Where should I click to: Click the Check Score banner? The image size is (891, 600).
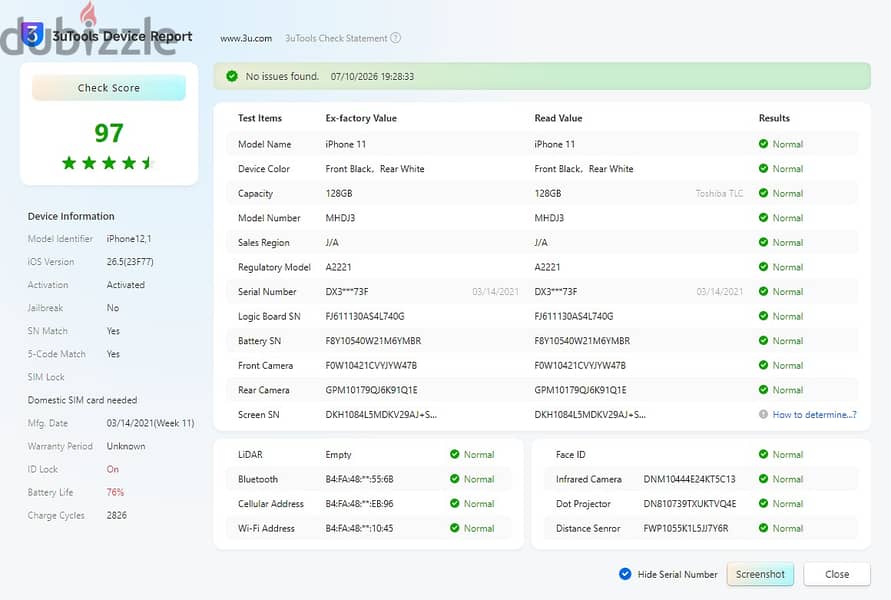coord(109,88)
